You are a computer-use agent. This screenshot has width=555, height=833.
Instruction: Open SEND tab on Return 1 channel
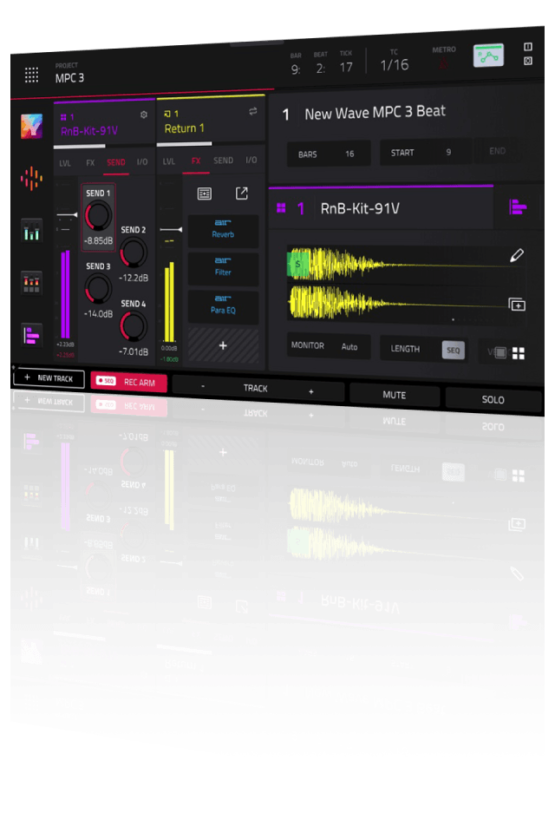pyautogui.click(x=223, y=160)
